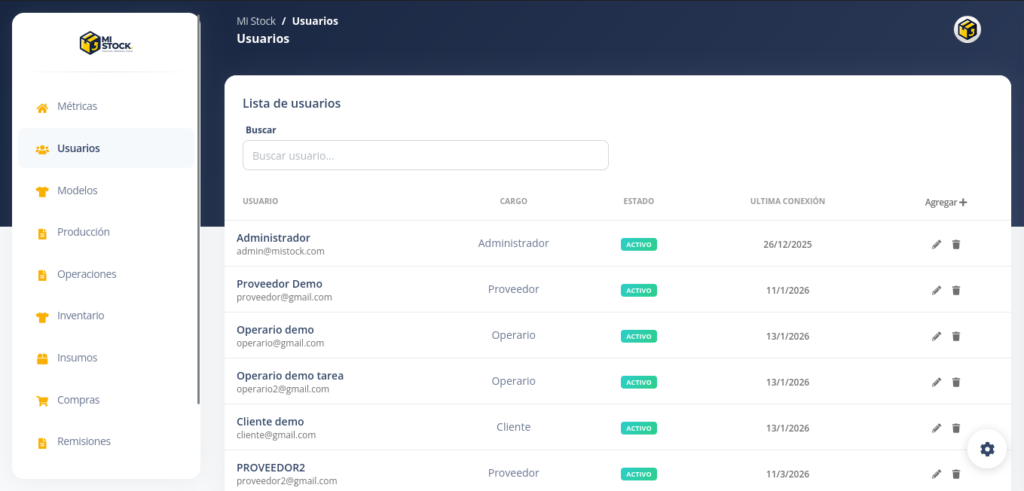Image resolution: width=1024 pixels, height=491 pixels.
Task: Open the Producción section
Action: [83, 232]
